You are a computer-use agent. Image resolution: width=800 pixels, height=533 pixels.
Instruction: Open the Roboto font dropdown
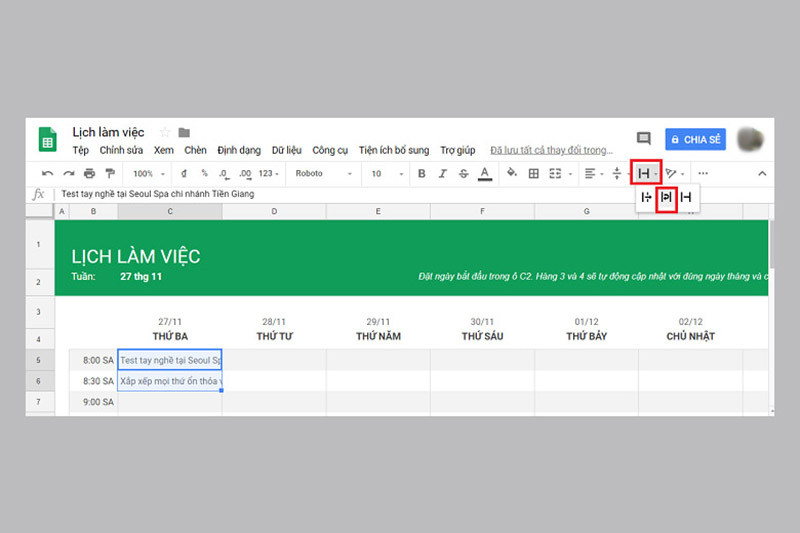[323, 173]
